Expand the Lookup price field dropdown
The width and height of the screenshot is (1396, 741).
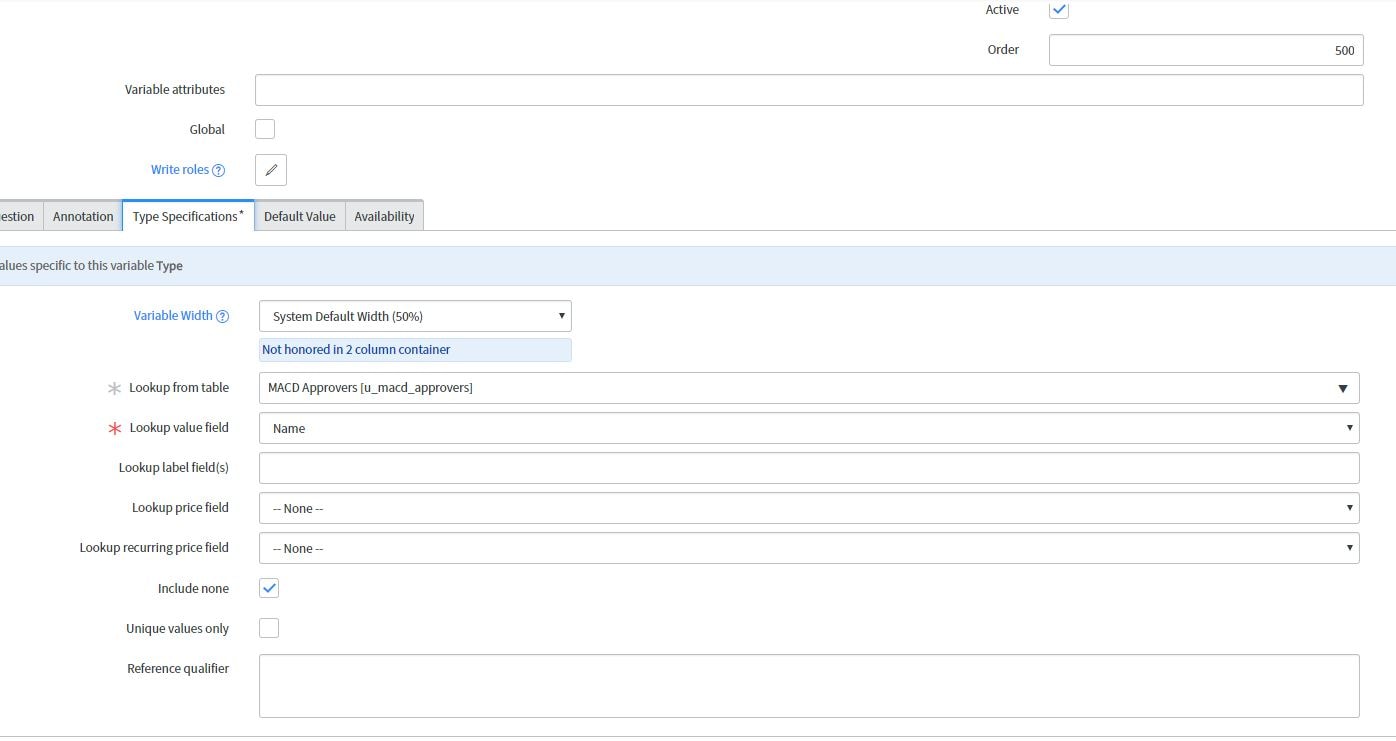coord(809,508)
